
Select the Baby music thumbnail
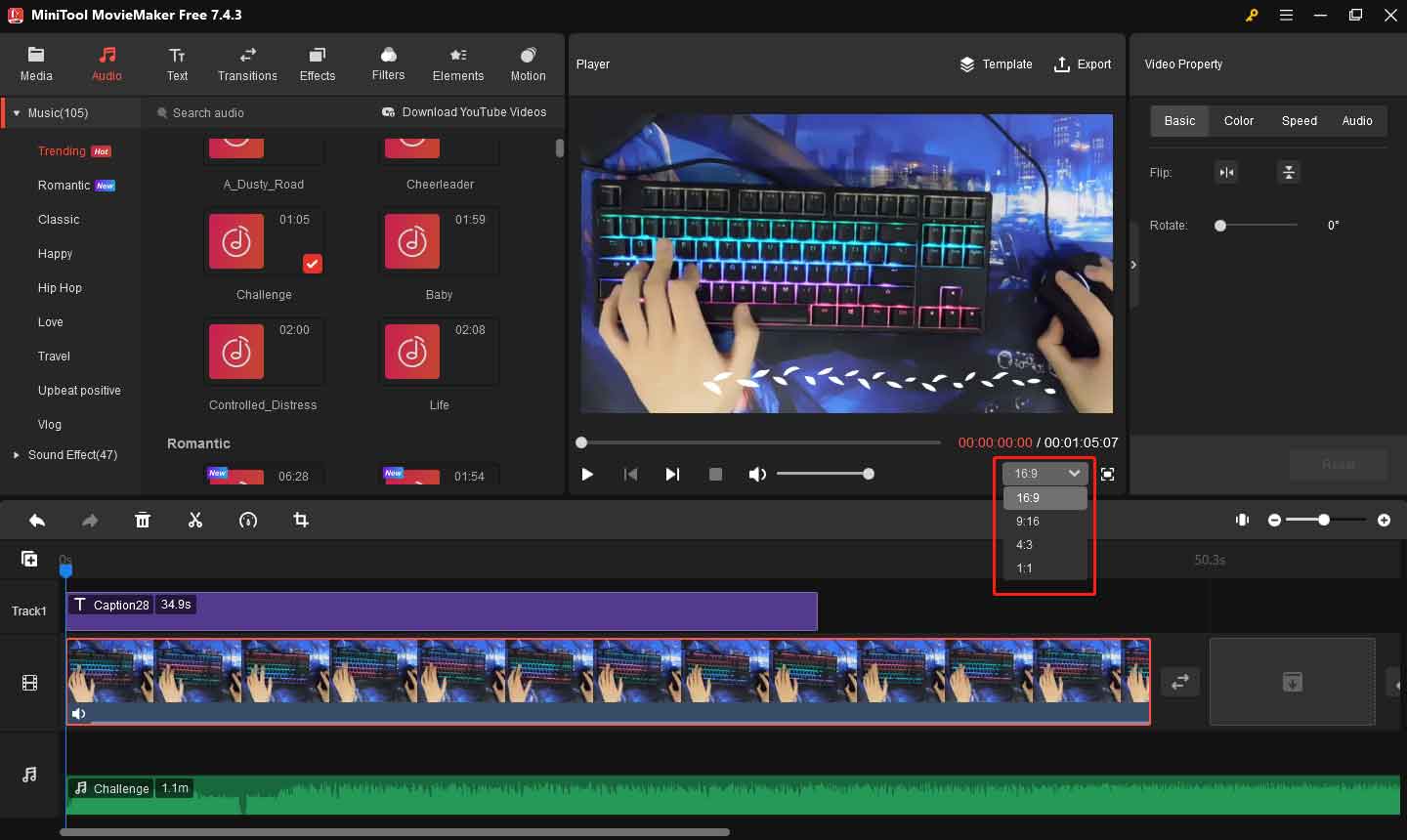412,241
